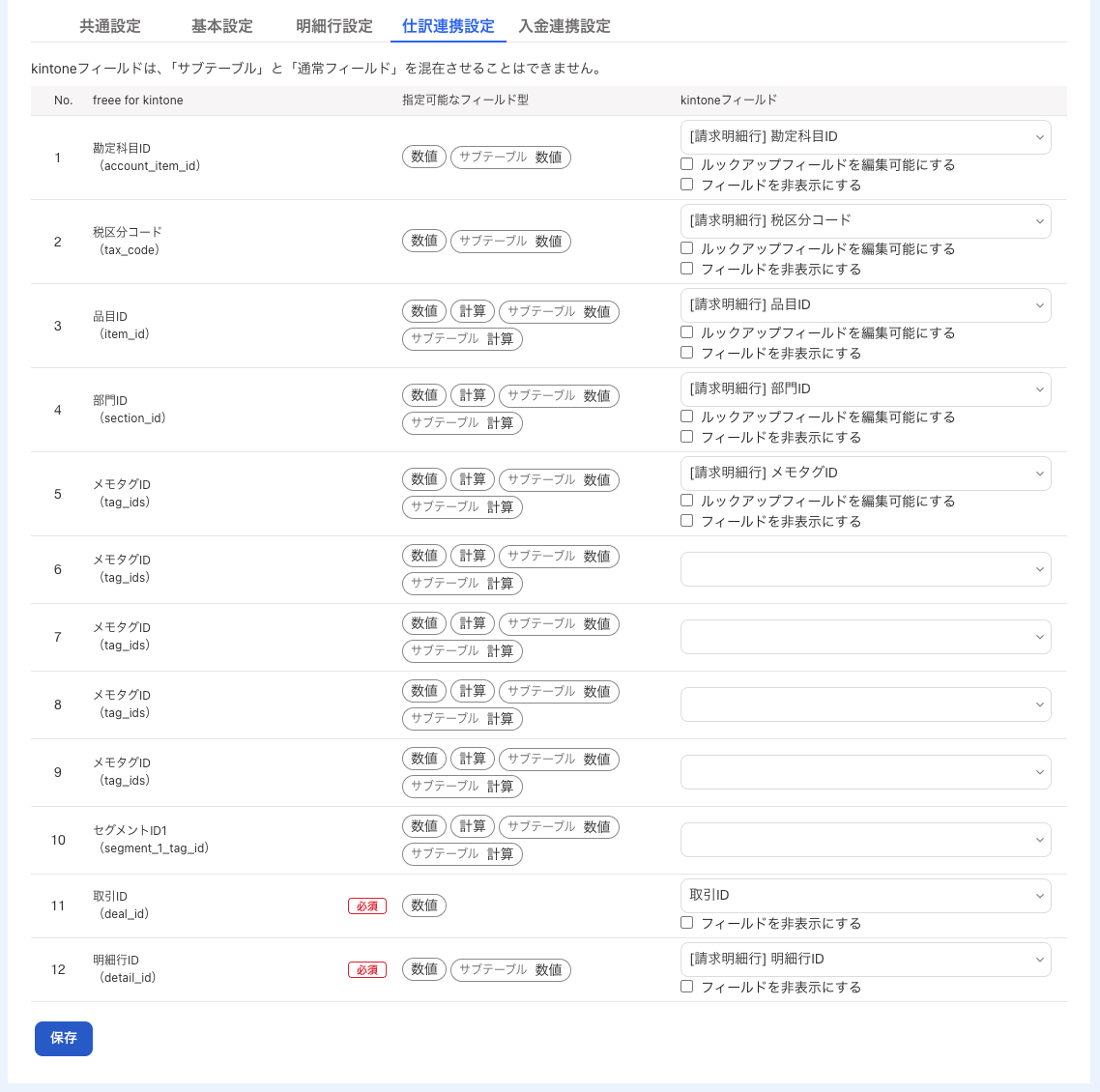Click the kintoneフィールド column header

pyautogui.click(x=728, y=101)
